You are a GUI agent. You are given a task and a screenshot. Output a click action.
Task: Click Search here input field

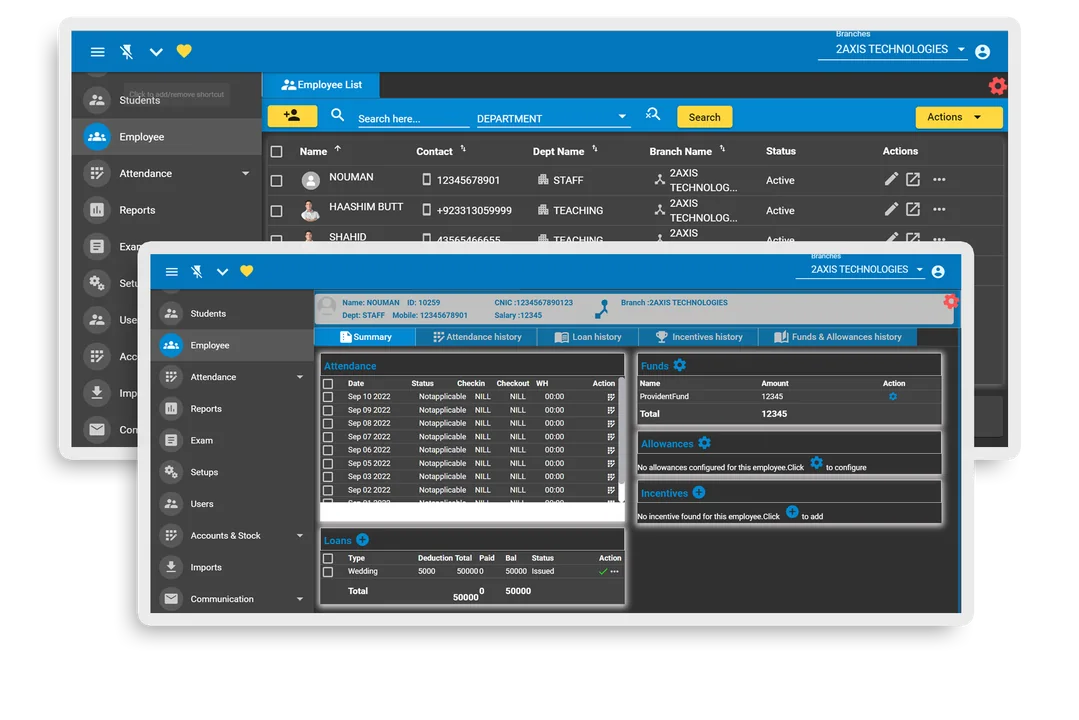413,118
